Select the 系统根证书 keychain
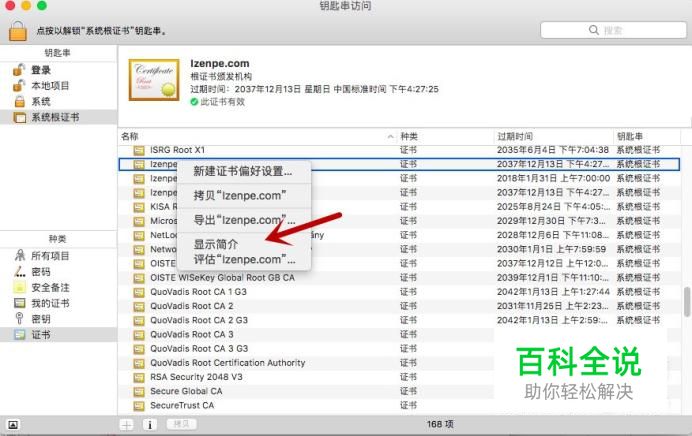 58,117
